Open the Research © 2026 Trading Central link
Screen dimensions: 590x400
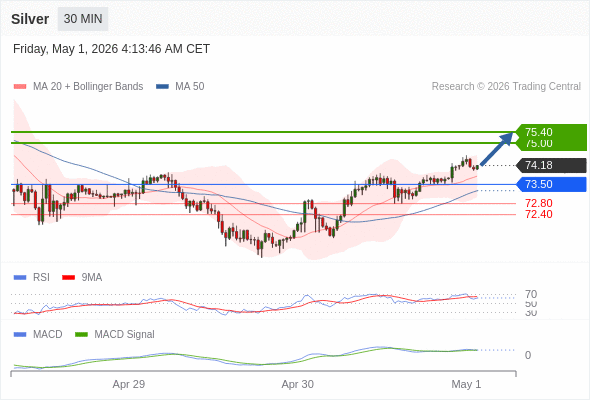(506, 87)
